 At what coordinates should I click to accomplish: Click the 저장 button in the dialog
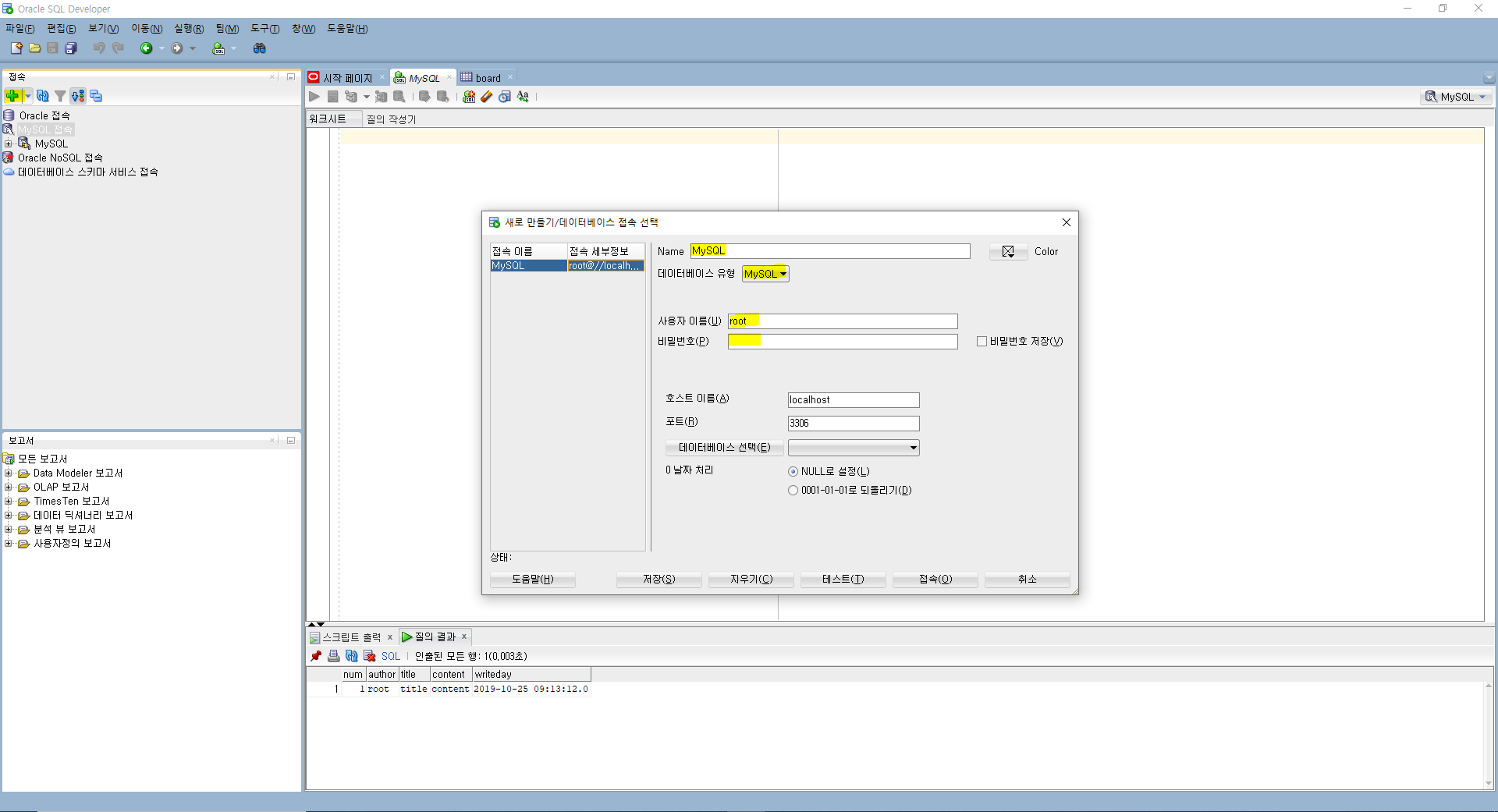tap(659, 580)
